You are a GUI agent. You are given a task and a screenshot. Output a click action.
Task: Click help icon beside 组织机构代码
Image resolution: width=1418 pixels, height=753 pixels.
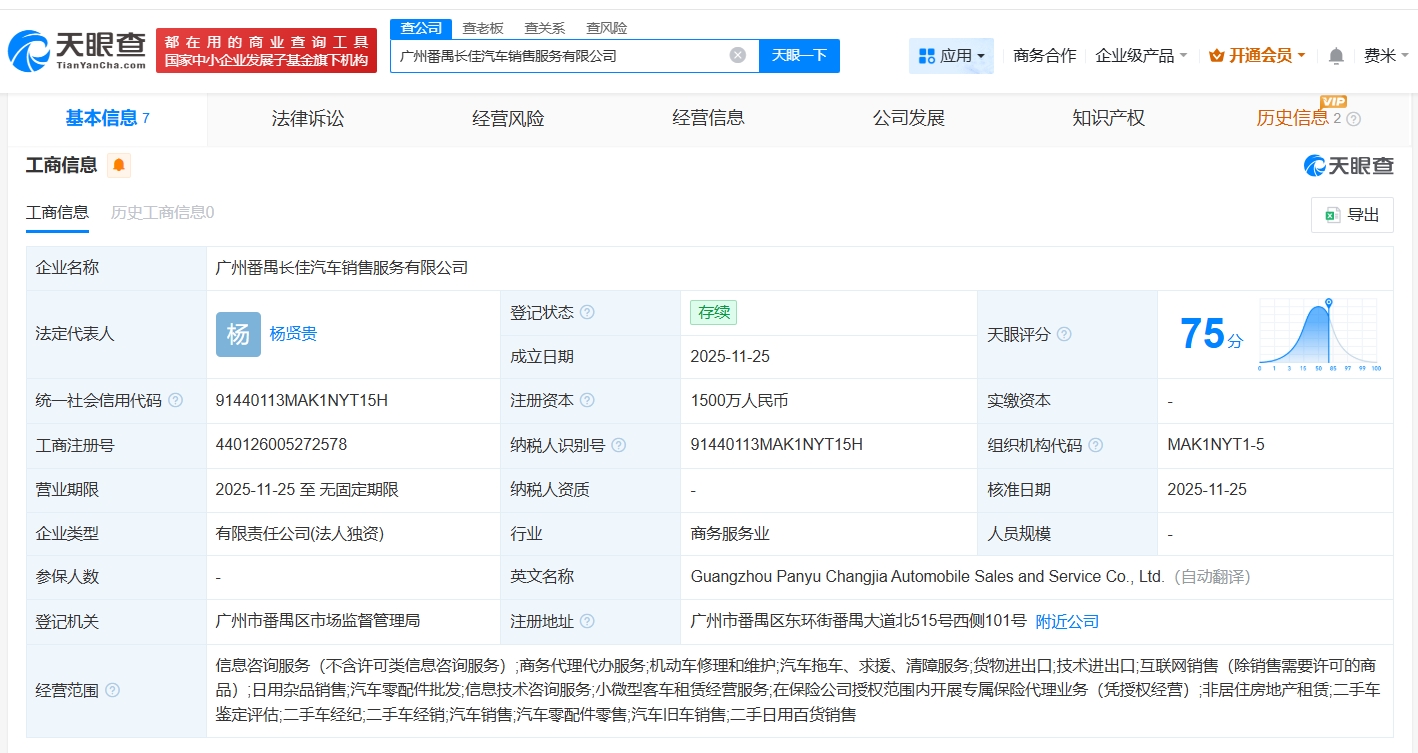pyautogui.click(x=1096, y=445)
